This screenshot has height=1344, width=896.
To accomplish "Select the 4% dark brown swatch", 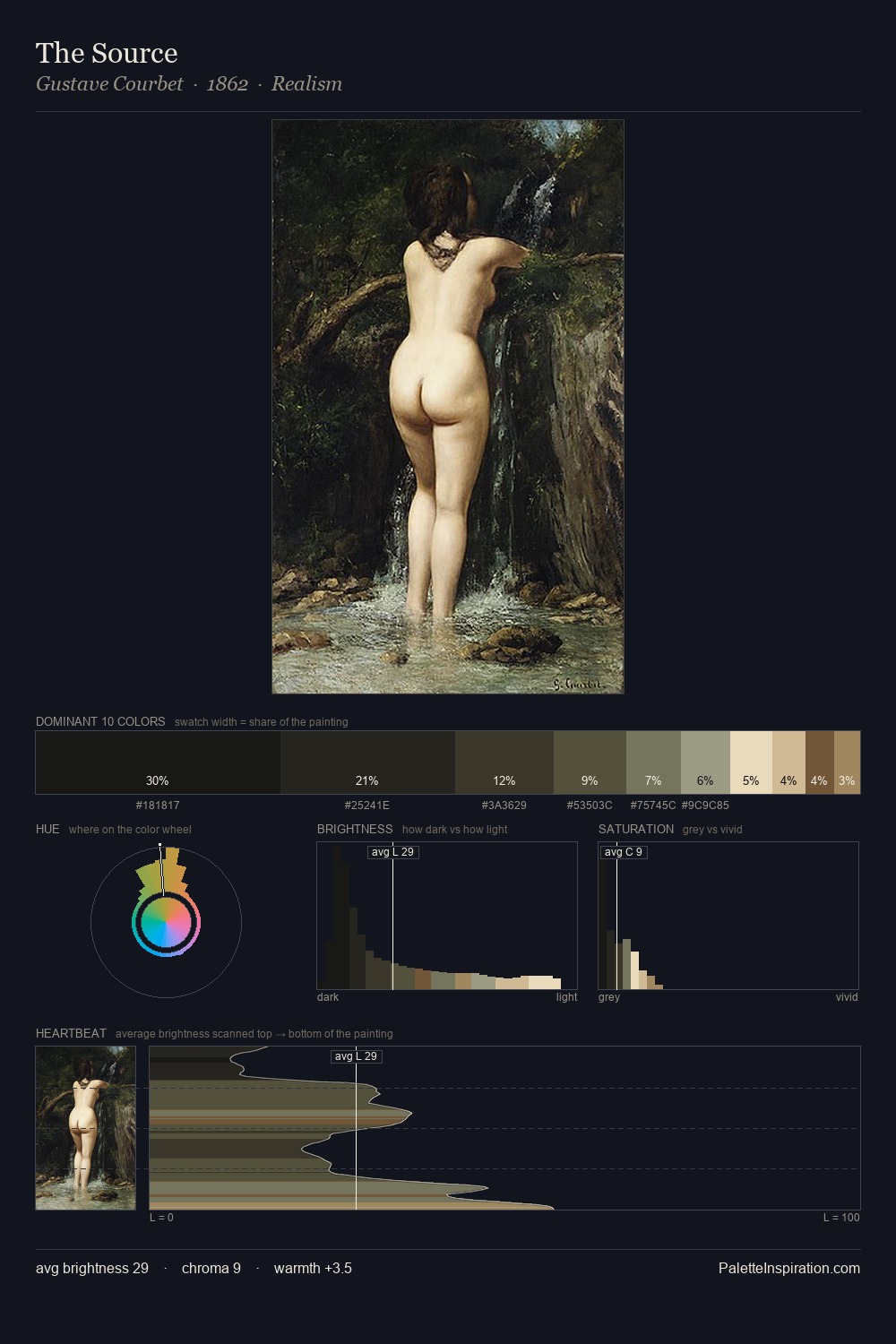I will tap(820, 762).
